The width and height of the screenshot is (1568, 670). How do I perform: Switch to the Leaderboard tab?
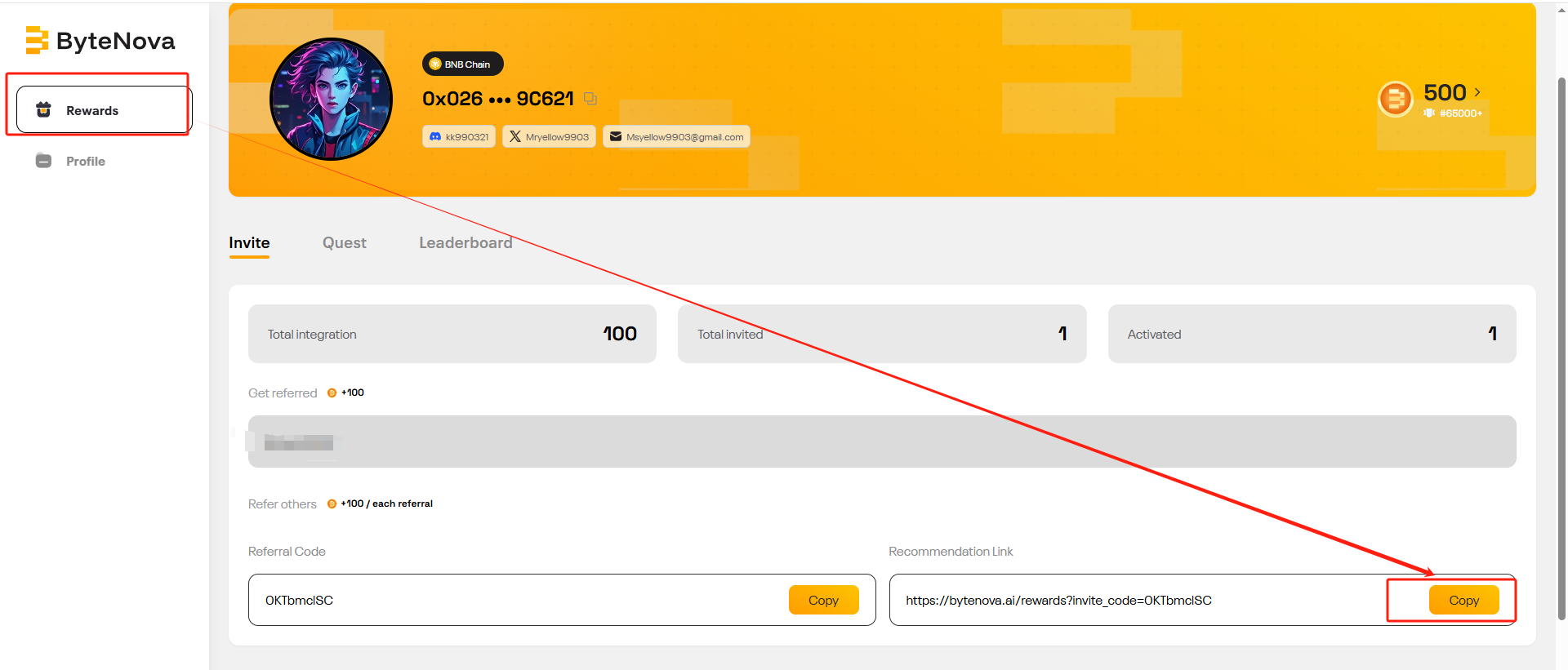(x=465, y=242)
